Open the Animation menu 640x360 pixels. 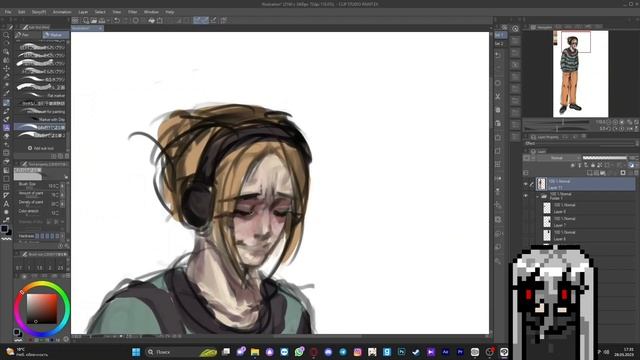[x=62, y=12]
